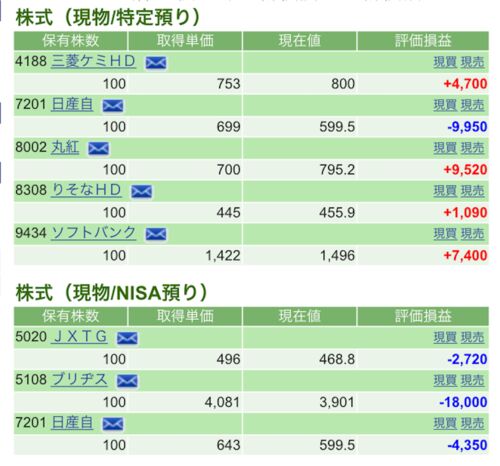Click 現買 for りそなHD
This screenshot has width=500, height=466.
pos(445,191)
